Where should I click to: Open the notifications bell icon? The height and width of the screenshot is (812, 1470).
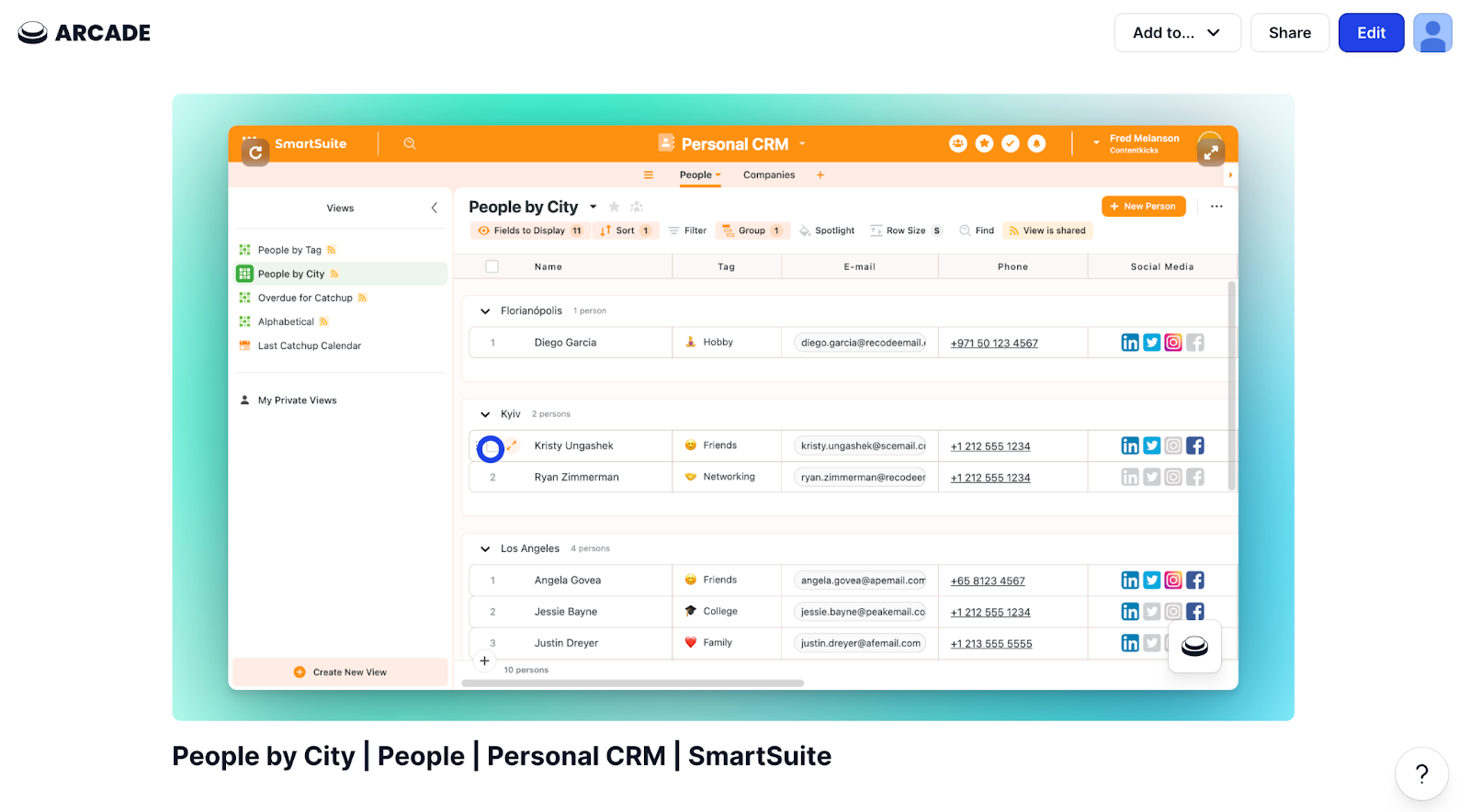tap(1036, 143)
